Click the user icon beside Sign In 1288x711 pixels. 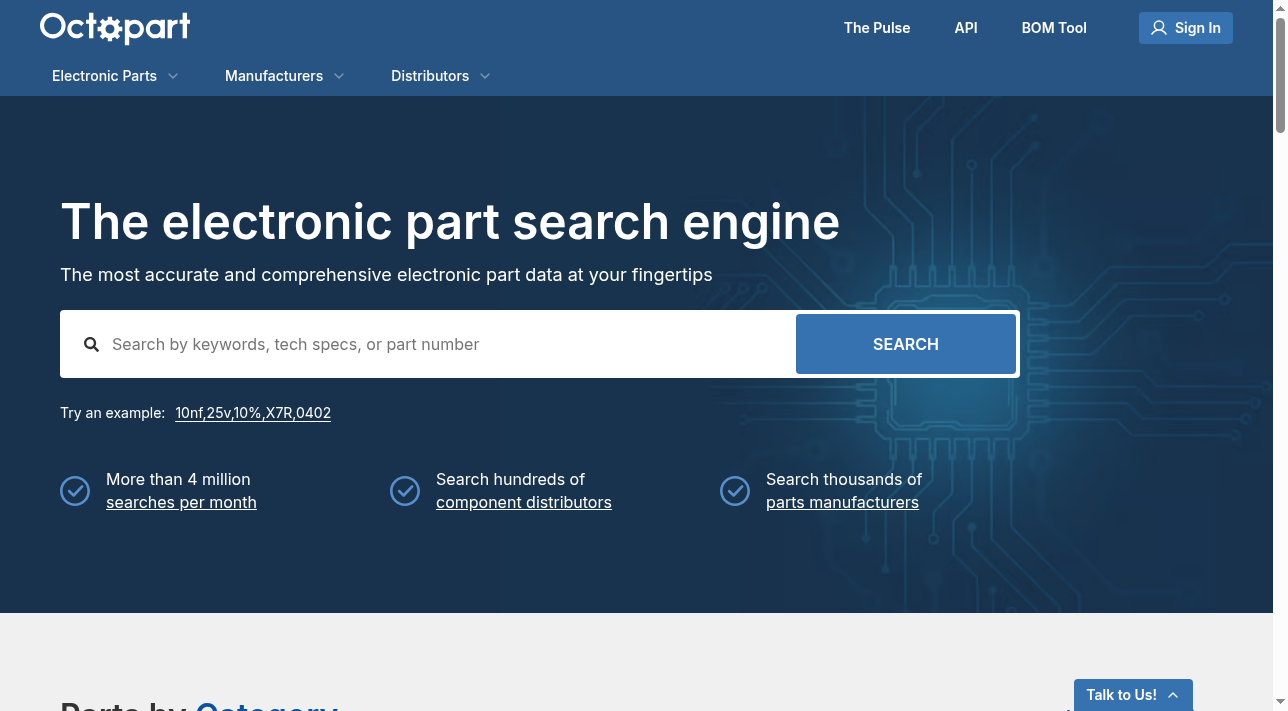point(1159,28)
